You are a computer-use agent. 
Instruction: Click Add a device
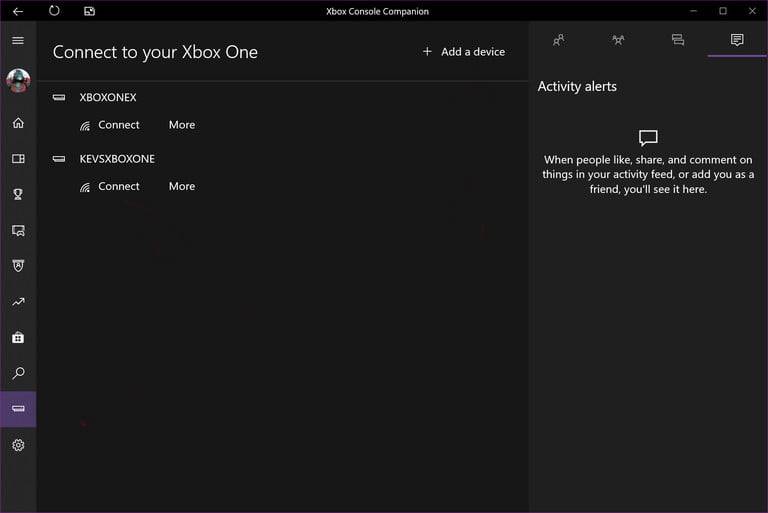click(464, 52)
